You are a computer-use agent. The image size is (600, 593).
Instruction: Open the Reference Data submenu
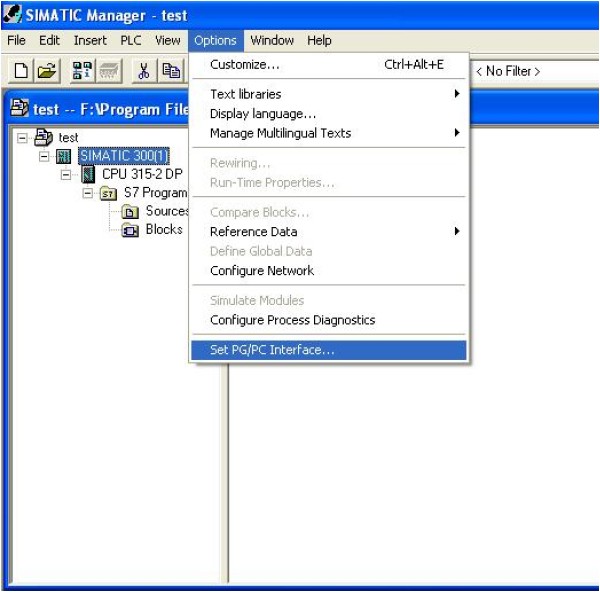coord(329,232)
